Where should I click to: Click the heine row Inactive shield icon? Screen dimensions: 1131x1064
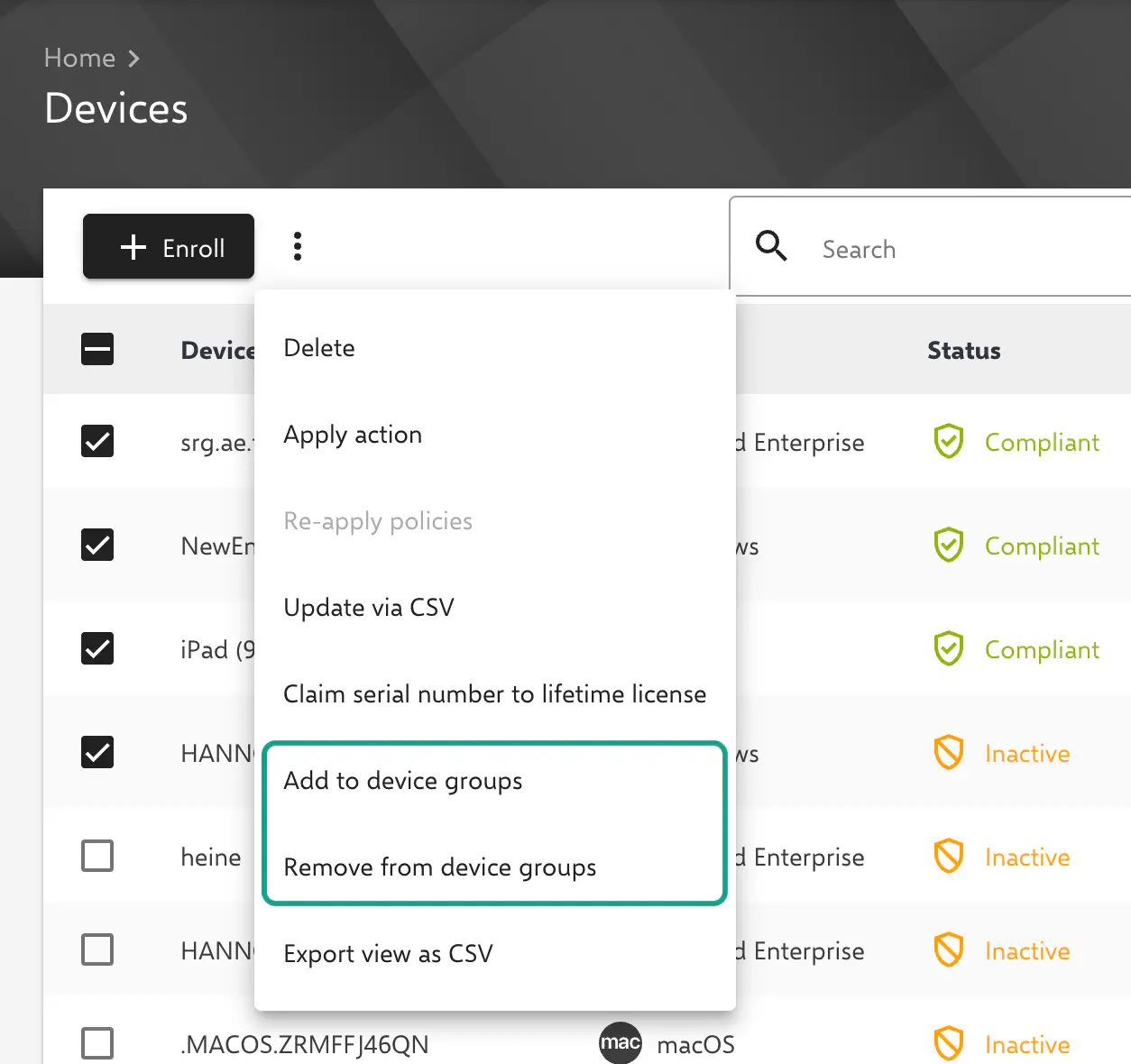click(949, 856)
